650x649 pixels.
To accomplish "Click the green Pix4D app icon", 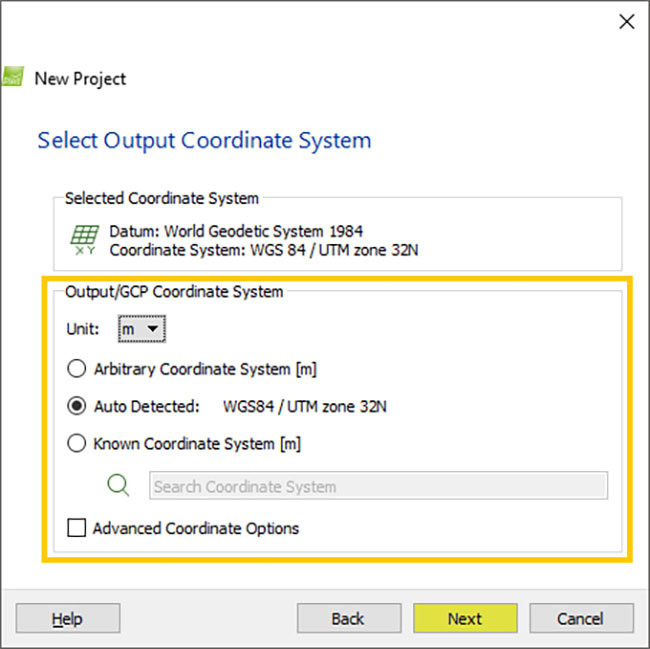I will tap(12, 77).
